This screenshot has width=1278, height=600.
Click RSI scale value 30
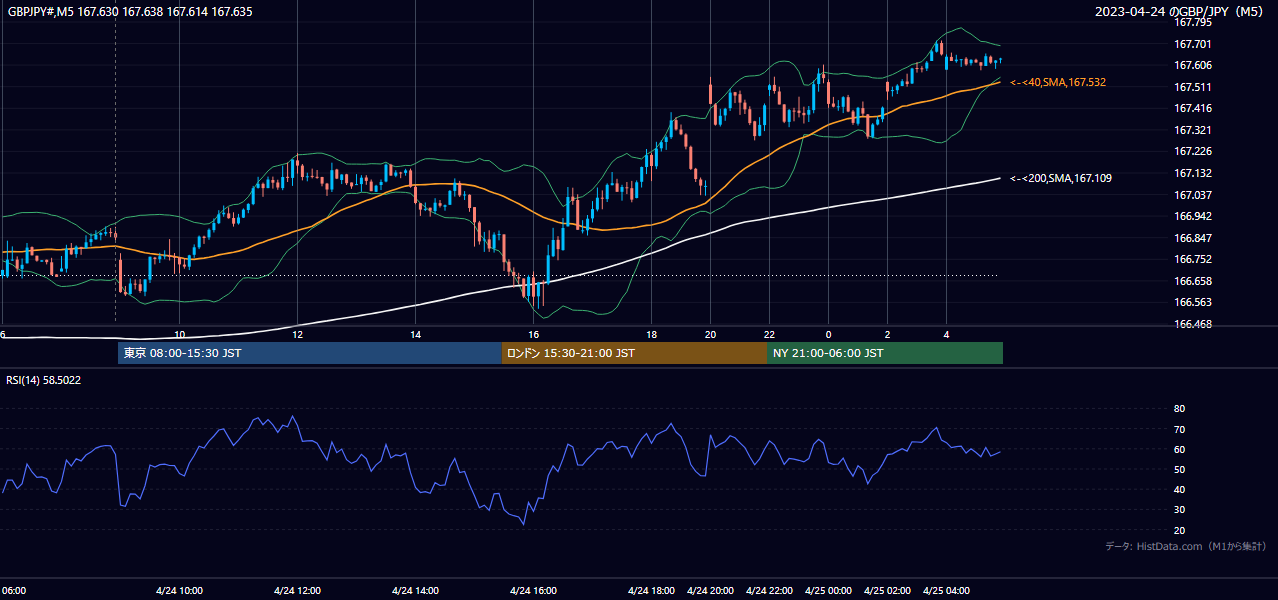1179,509
